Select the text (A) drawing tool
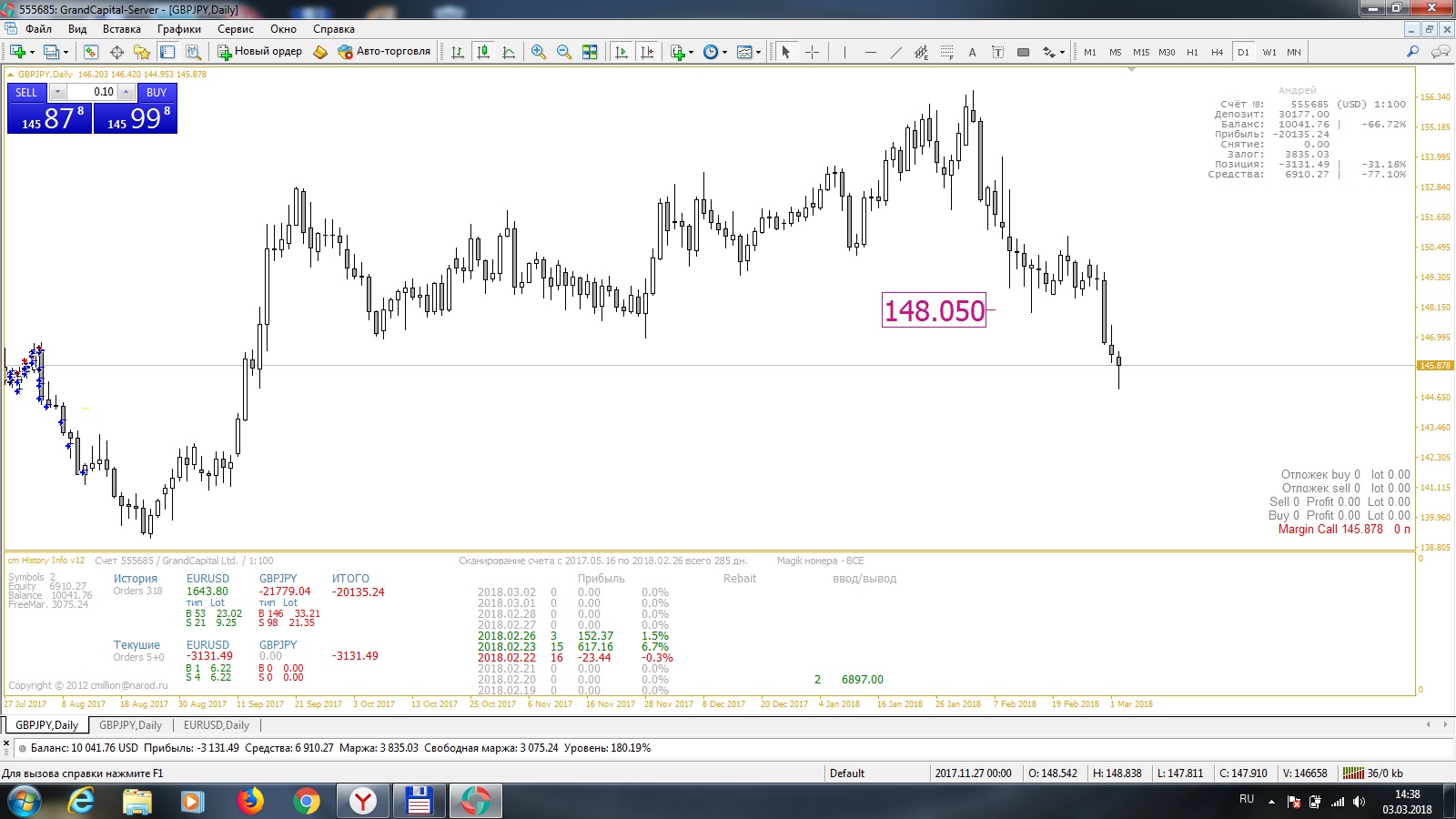 pos(972,52)
